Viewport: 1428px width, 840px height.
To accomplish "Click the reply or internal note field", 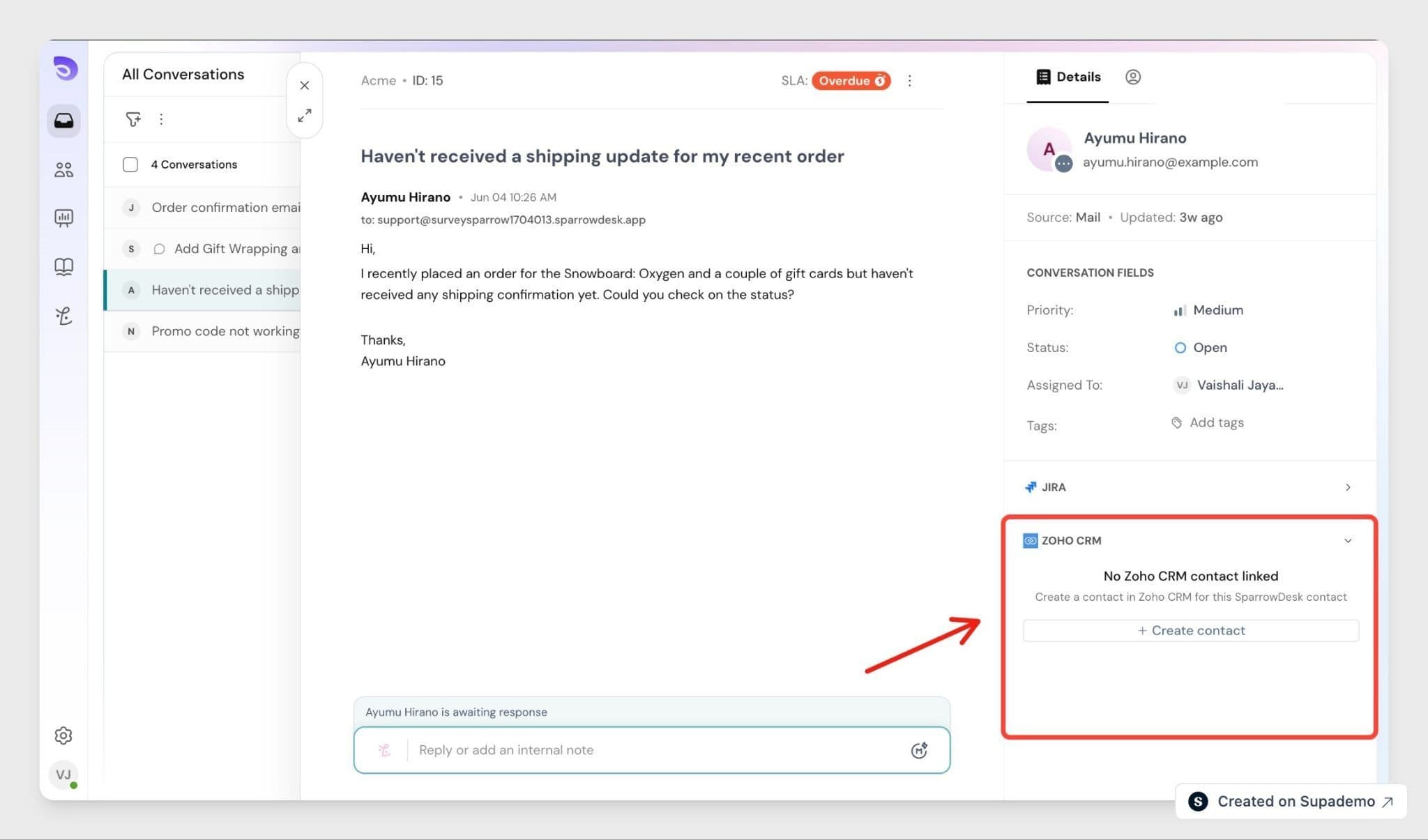I will point(652,750).
